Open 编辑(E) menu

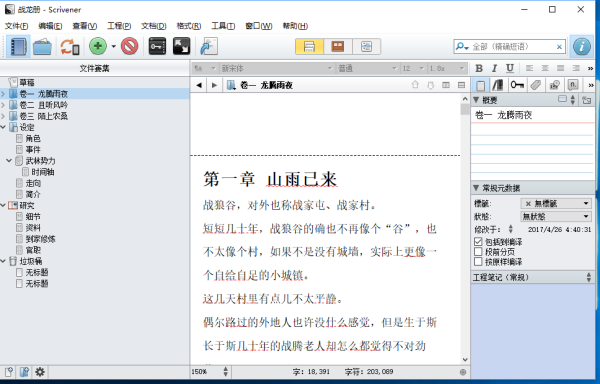click(50, 26)
